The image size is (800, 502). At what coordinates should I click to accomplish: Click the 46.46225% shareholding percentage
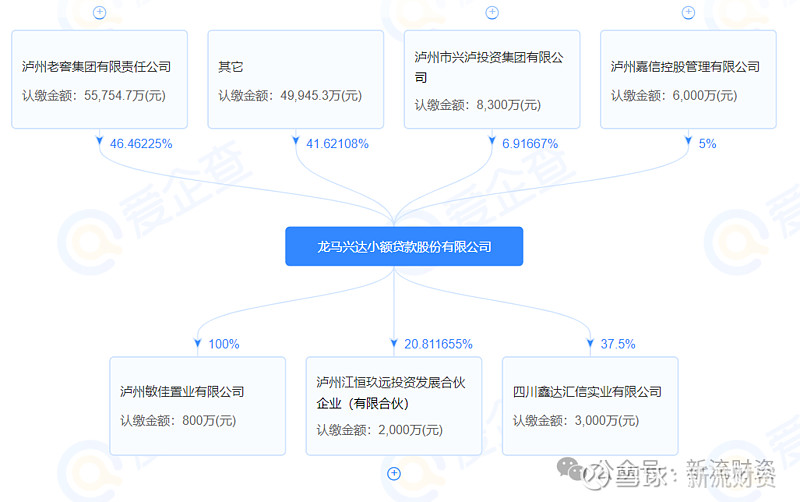pyautogui.click(x=141, y=144)
